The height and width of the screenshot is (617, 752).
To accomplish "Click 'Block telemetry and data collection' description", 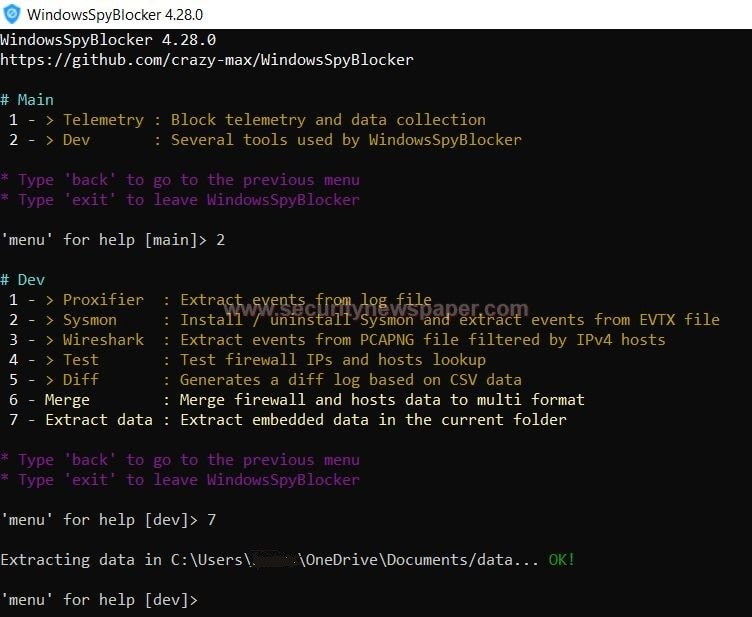I will pyautogui.click(x=329, y=120).
